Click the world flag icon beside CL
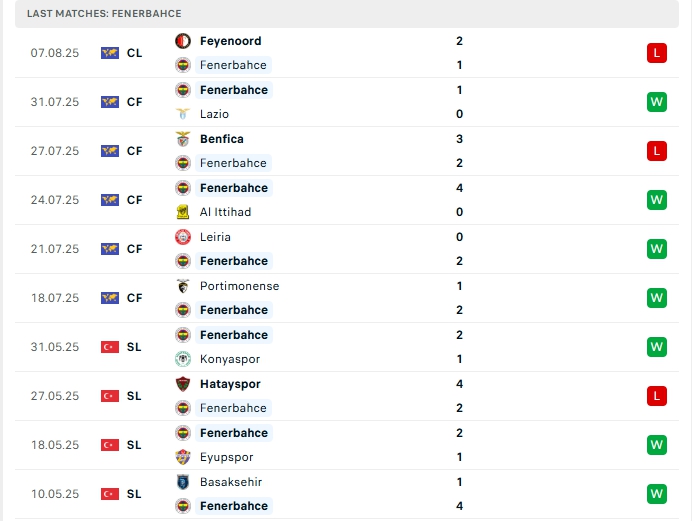The height and width of the screenshot is (521, 692). pos(110,53)
